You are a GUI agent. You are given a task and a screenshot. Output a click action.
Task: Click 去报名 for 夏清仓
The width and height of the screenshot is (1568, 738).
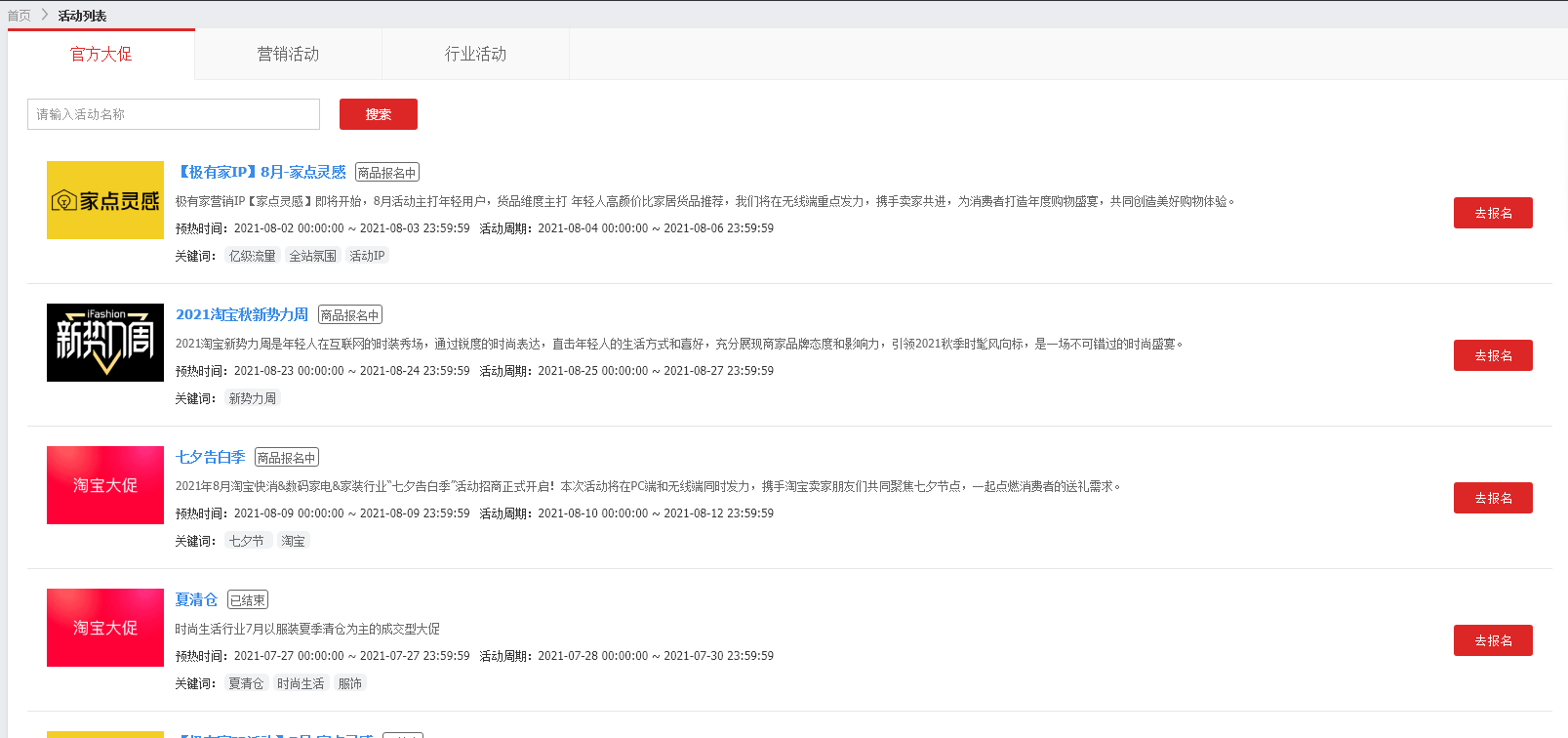point(1493,640)
